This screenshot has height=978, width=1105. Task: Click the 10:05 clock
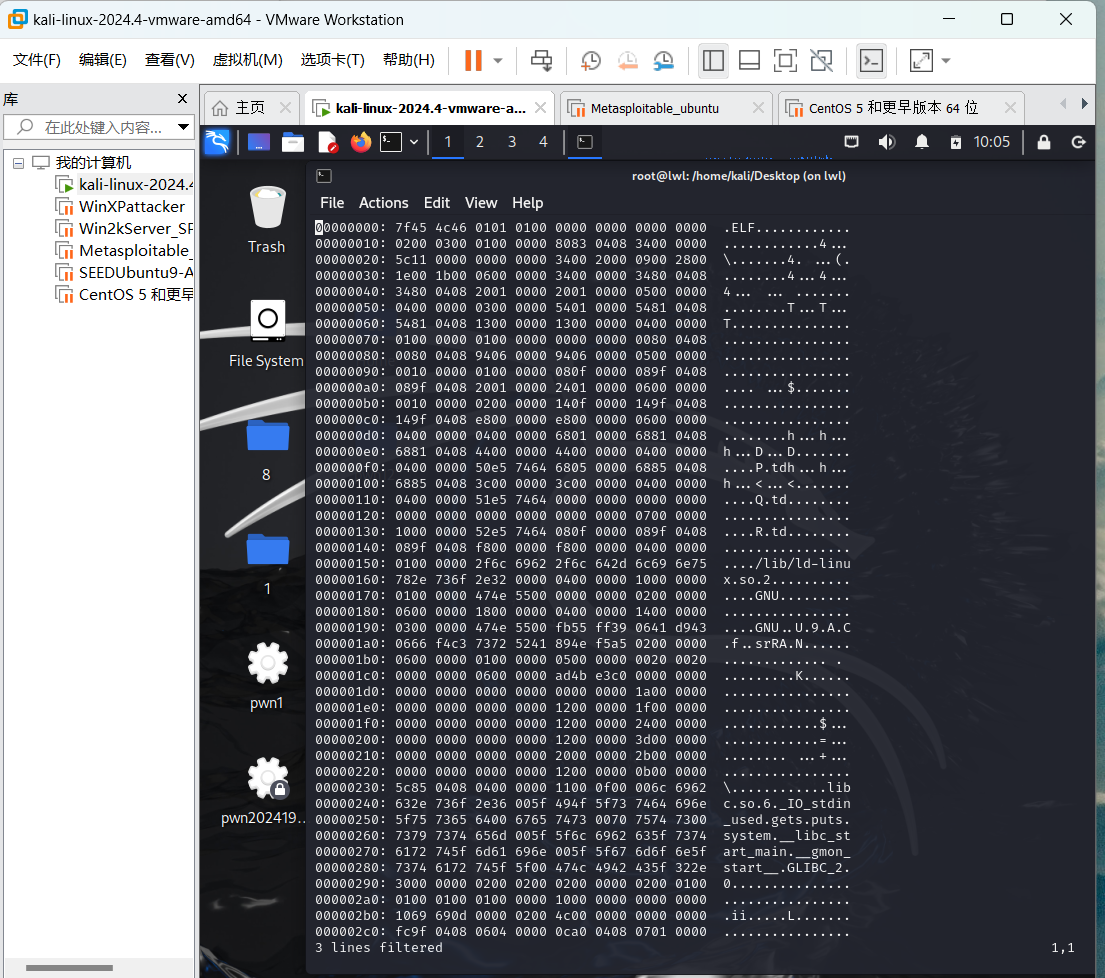coord(992,142)
